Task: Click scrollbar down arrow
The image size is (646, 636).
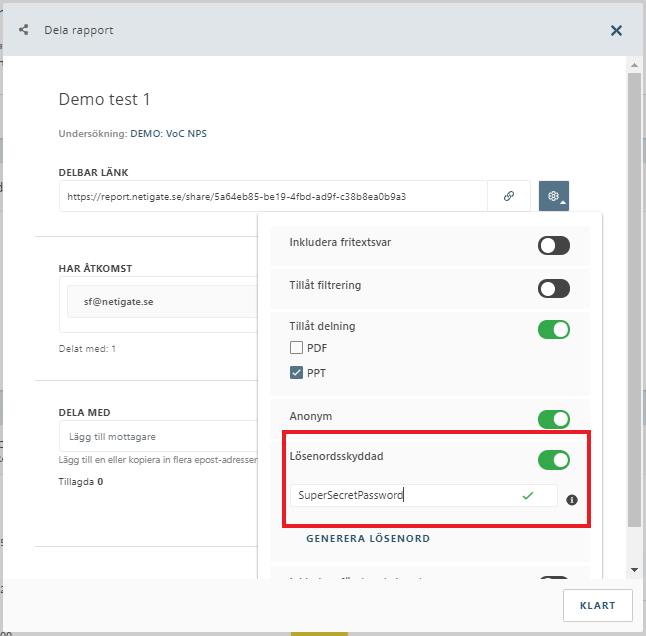Action: pyautogui.click(x=634, y=570)
